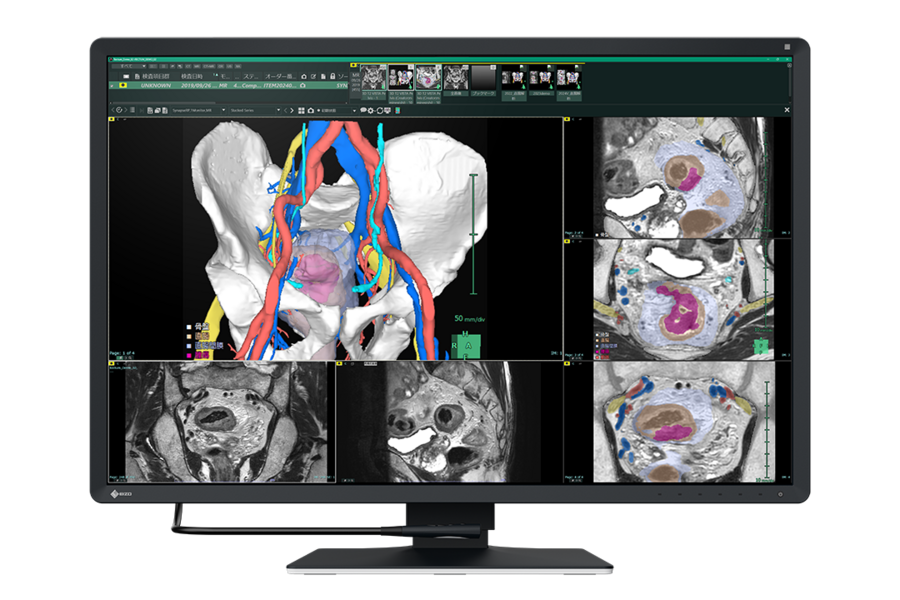This screenshot has width=900, height=600.
Task: Click the circular refresh icon in viewer toolbar
Action: 379,110
